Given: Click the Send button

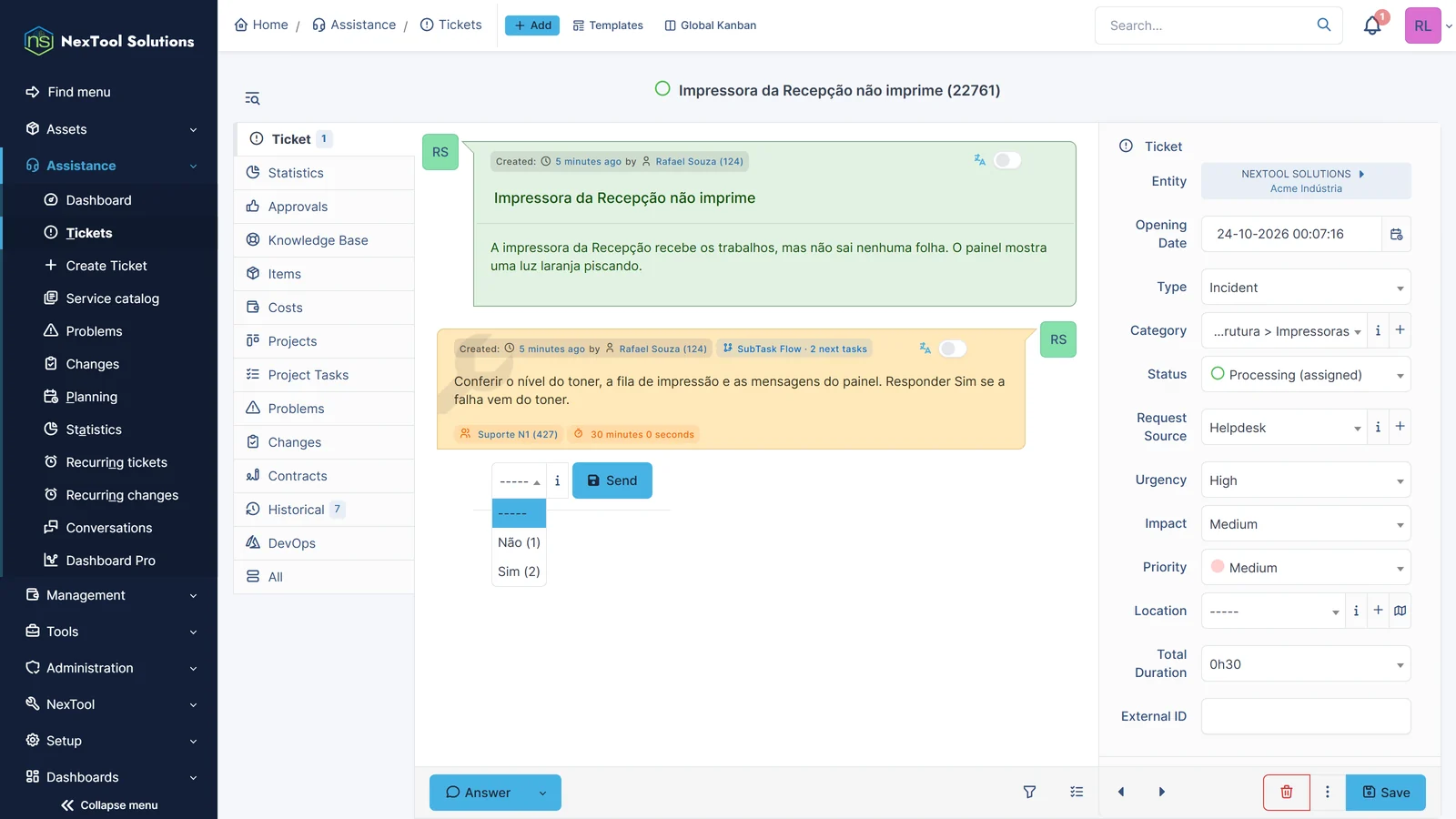Looking at the screenshot, I should 612,480.
